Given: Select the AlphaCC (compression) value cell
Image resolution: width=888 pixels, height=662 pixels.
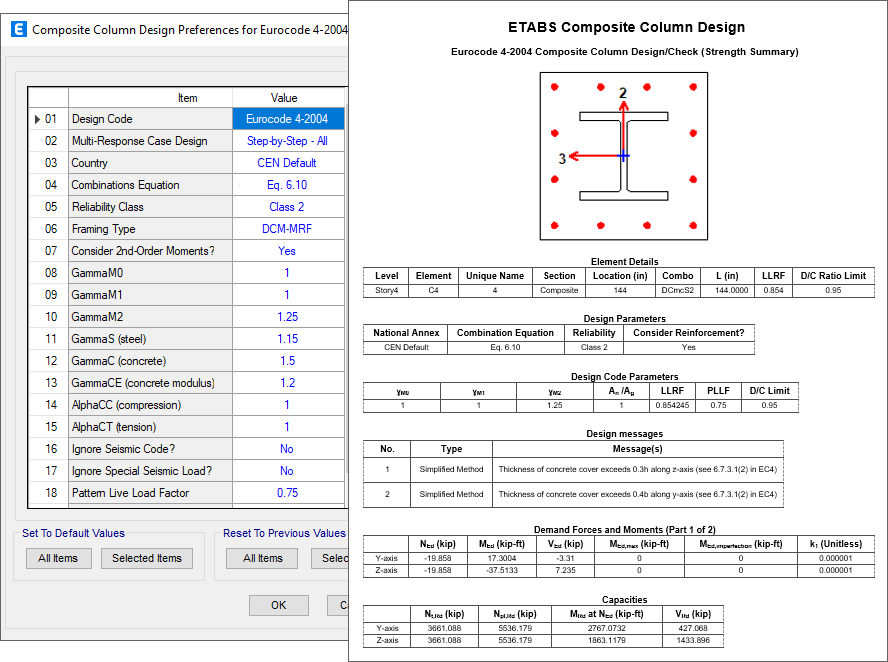Looking at the screenshot, I should click(x=288, y=405).
